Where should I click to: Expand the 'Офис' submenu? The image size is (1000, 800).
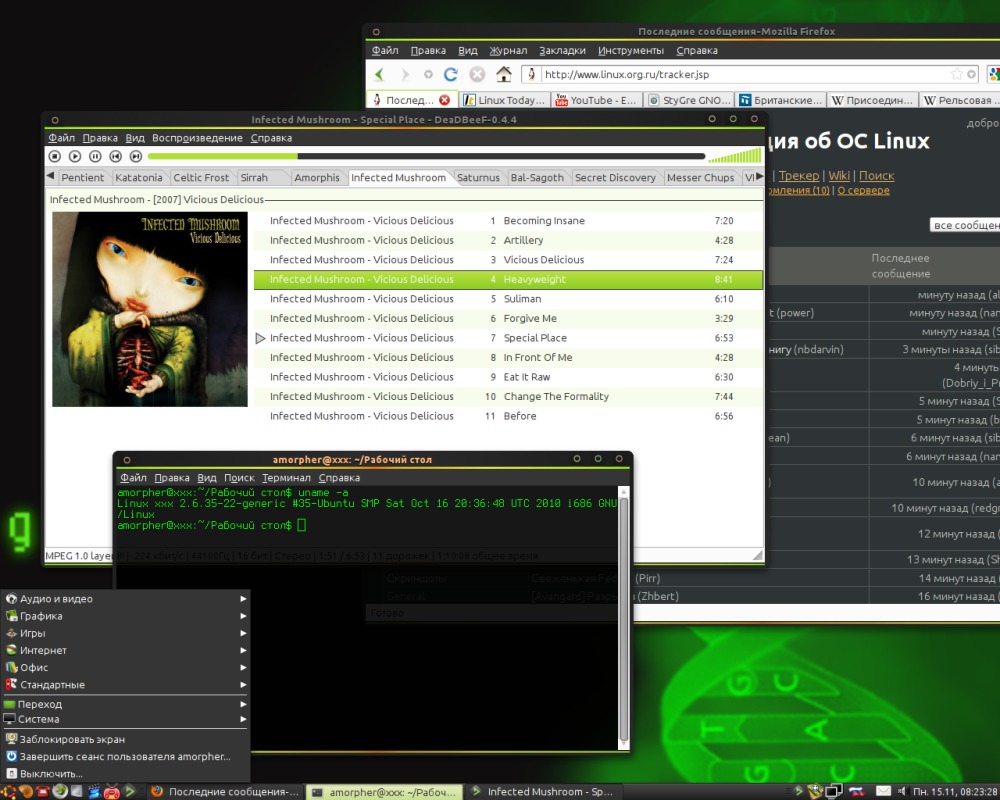click(126, 667)
